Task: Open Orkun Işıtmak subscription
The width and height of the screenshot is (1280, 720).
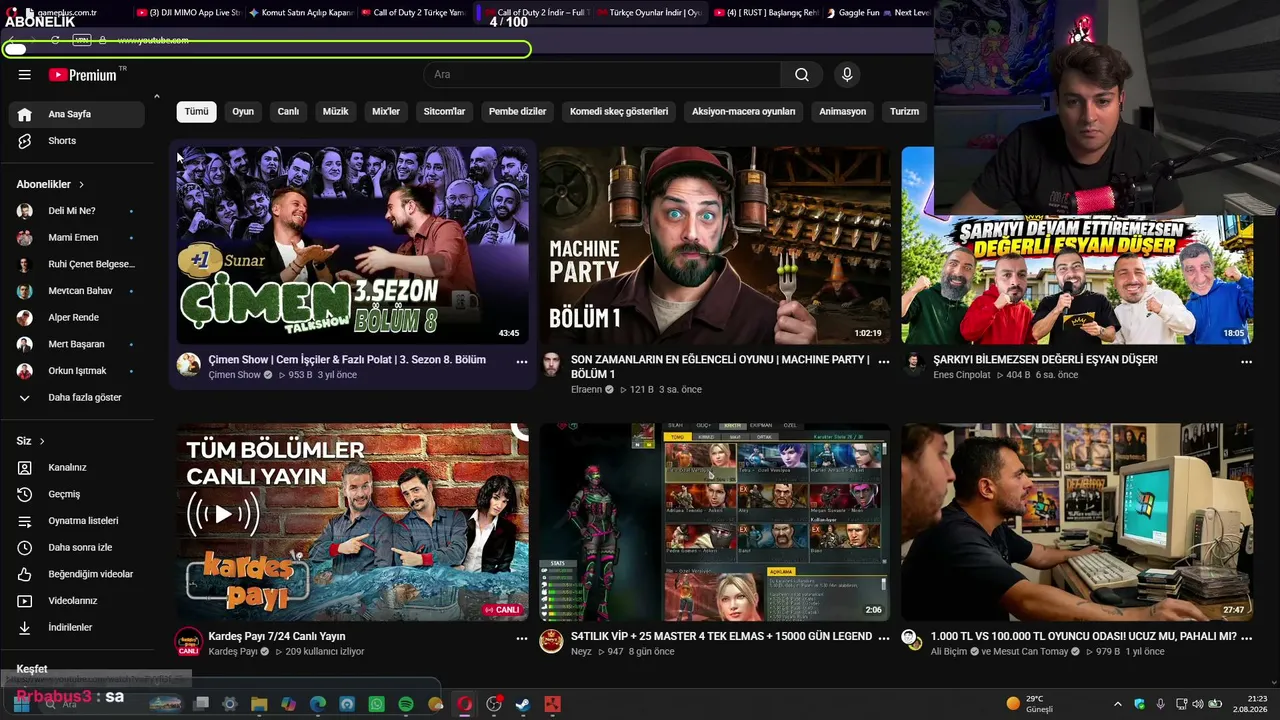Action: (x=76, y=371)
